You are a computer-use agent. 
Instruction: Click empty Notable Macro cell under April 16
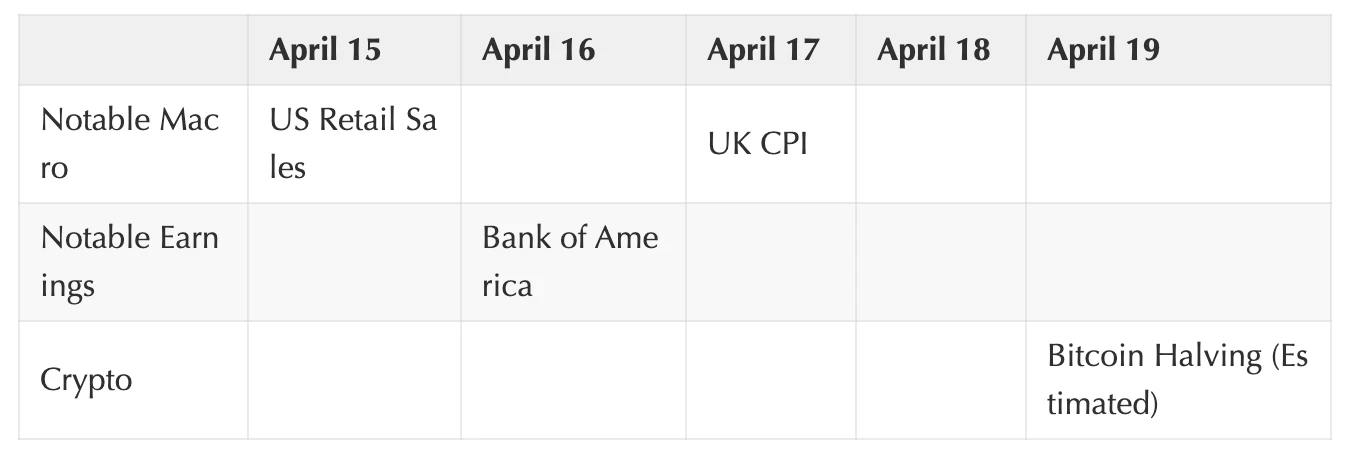(573, 144)
